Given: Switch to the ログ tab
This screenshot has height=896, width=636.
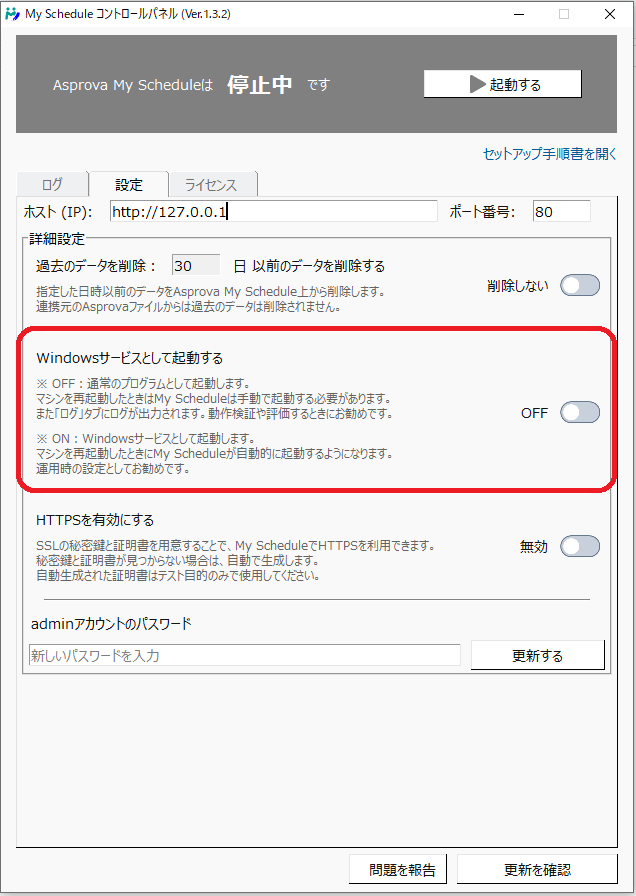Looking at the screenshot, I should (x=52, y=185).
